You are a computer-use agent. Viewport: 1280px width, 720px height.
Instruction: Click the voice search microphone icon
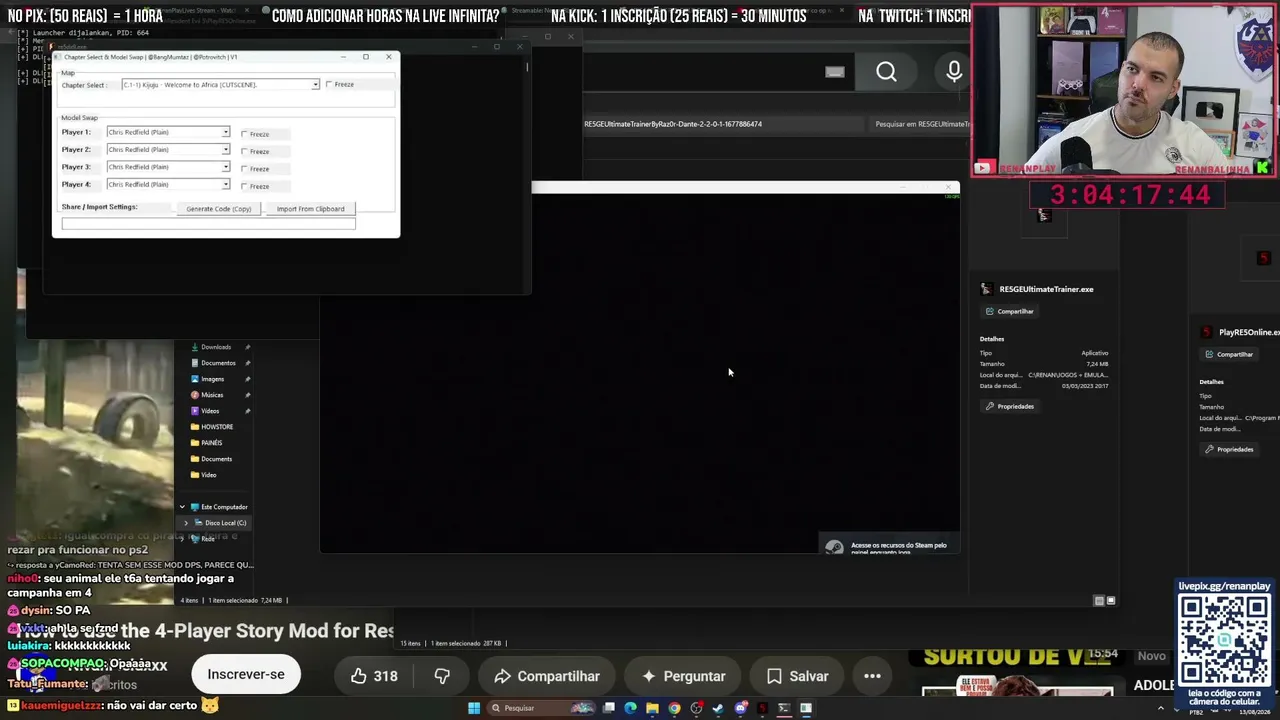point(954,72)
